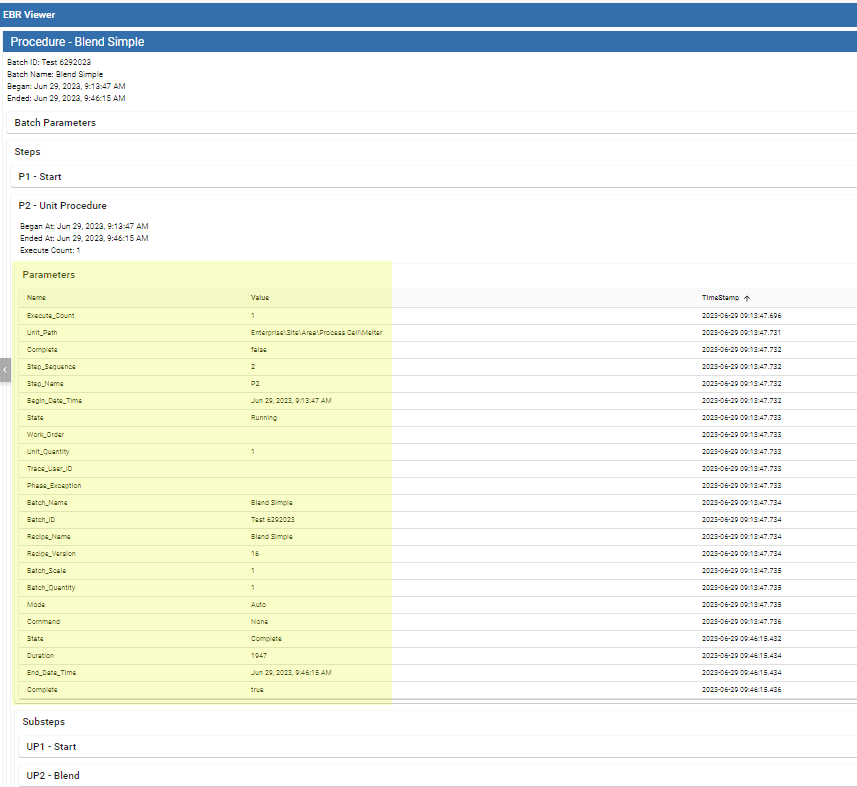Collapse the Steps section
This screenshot has height=787, width=857.
[28, 151]
